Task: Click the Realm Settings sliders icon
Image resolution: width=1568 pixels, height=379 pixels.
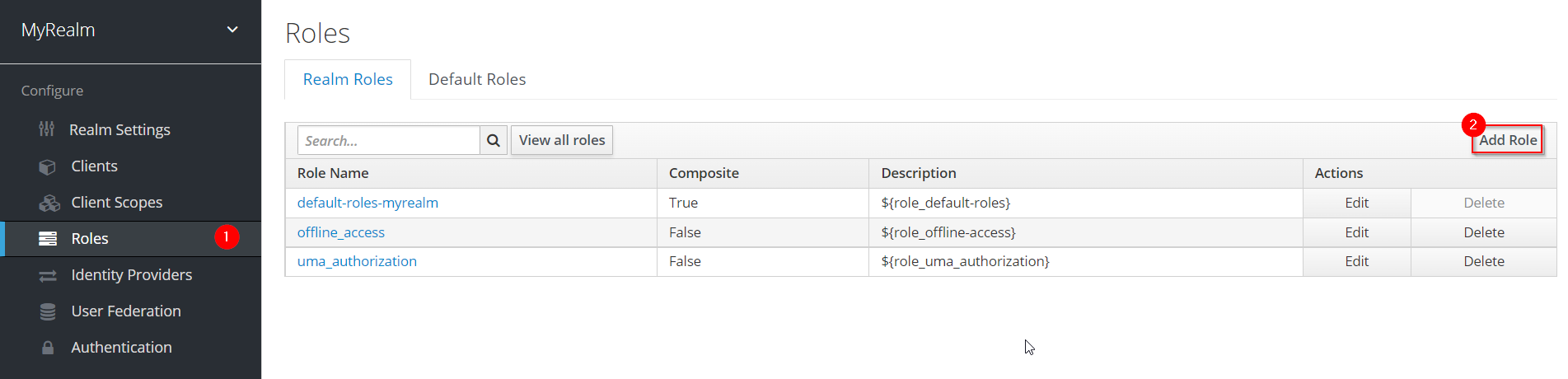Action: point(47,129)
